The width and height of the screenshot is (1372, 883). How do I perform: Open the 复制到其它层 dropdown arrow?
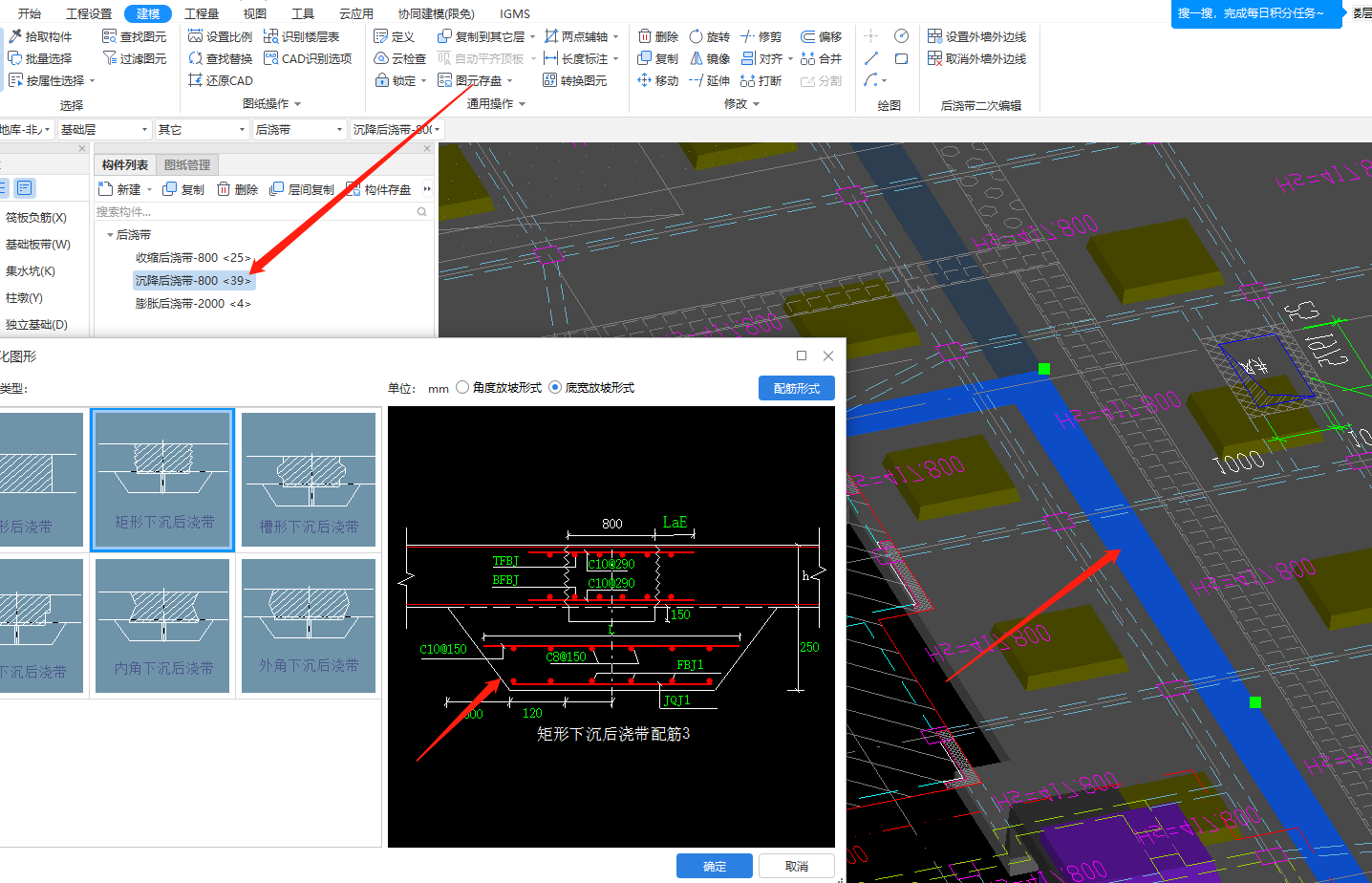[532, 36]
